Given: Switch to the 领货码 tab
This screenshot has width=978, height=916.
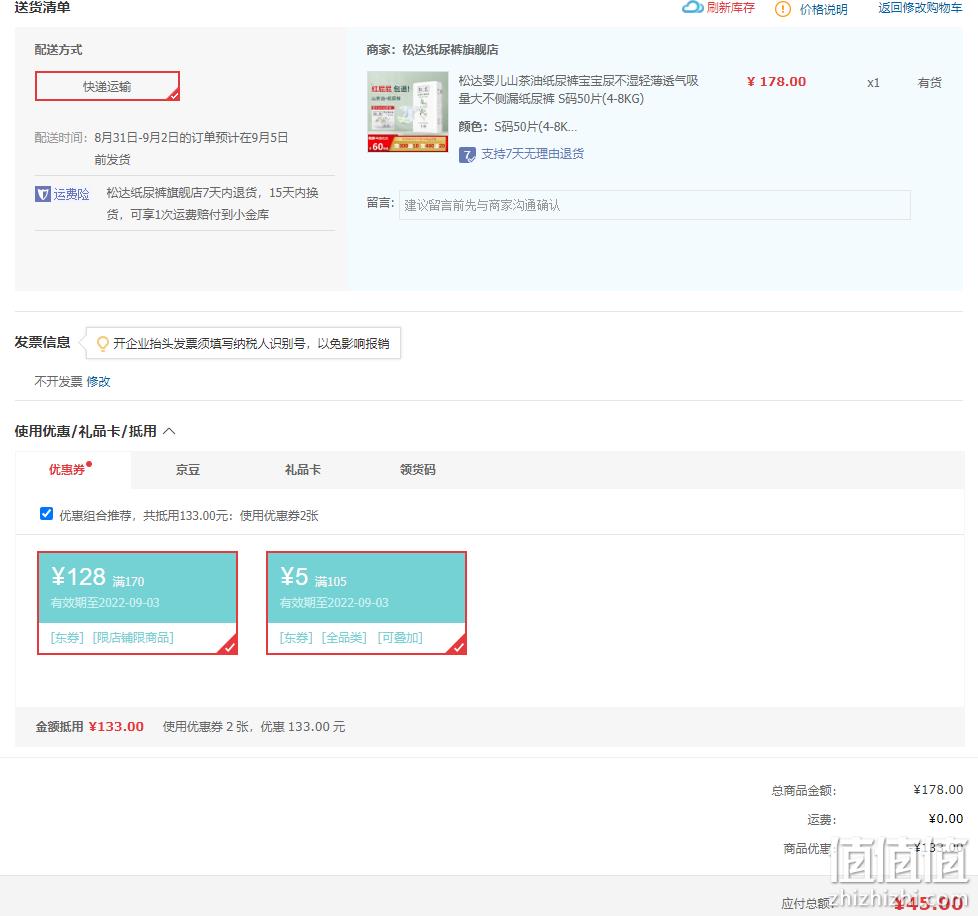Looking at the screenshot, I should point(417,470).
